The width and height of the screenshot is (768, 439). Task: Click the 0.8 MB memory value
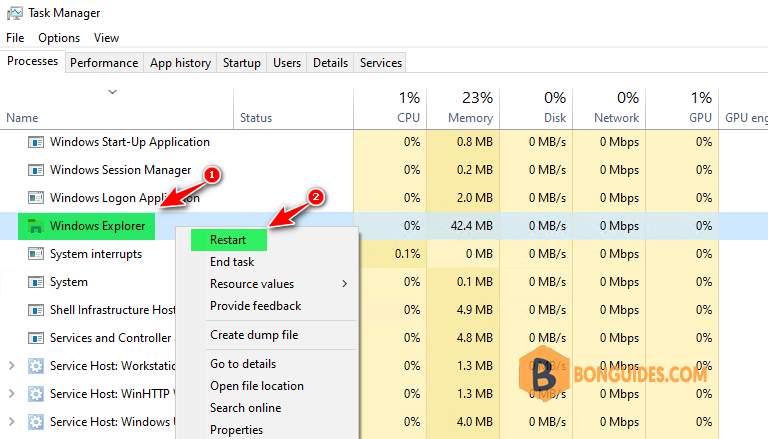pyautogui.click(x=475, y=142)
